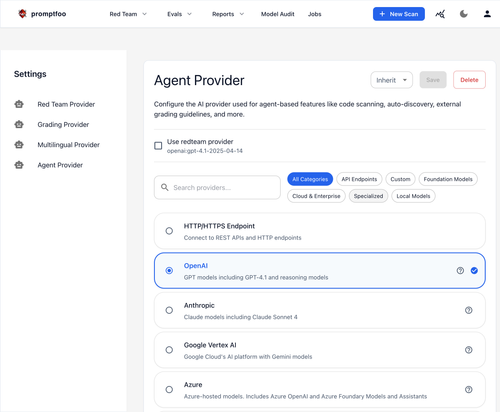Click the magnifier icon in search providers field
Image resolution: width=500 pixels, height=412 pixels.
165,187
